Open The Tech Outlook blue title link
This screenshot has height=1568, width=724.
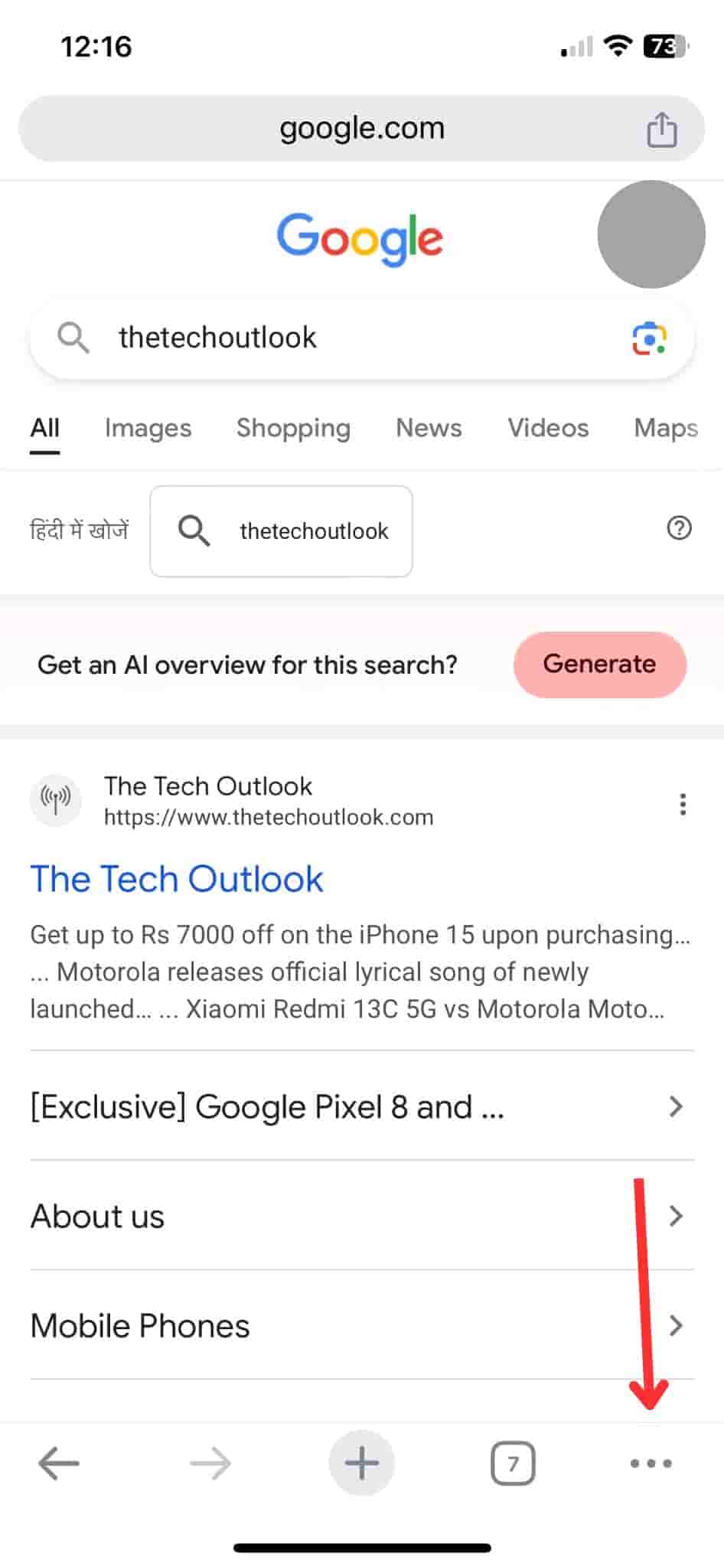click(177, 879)
